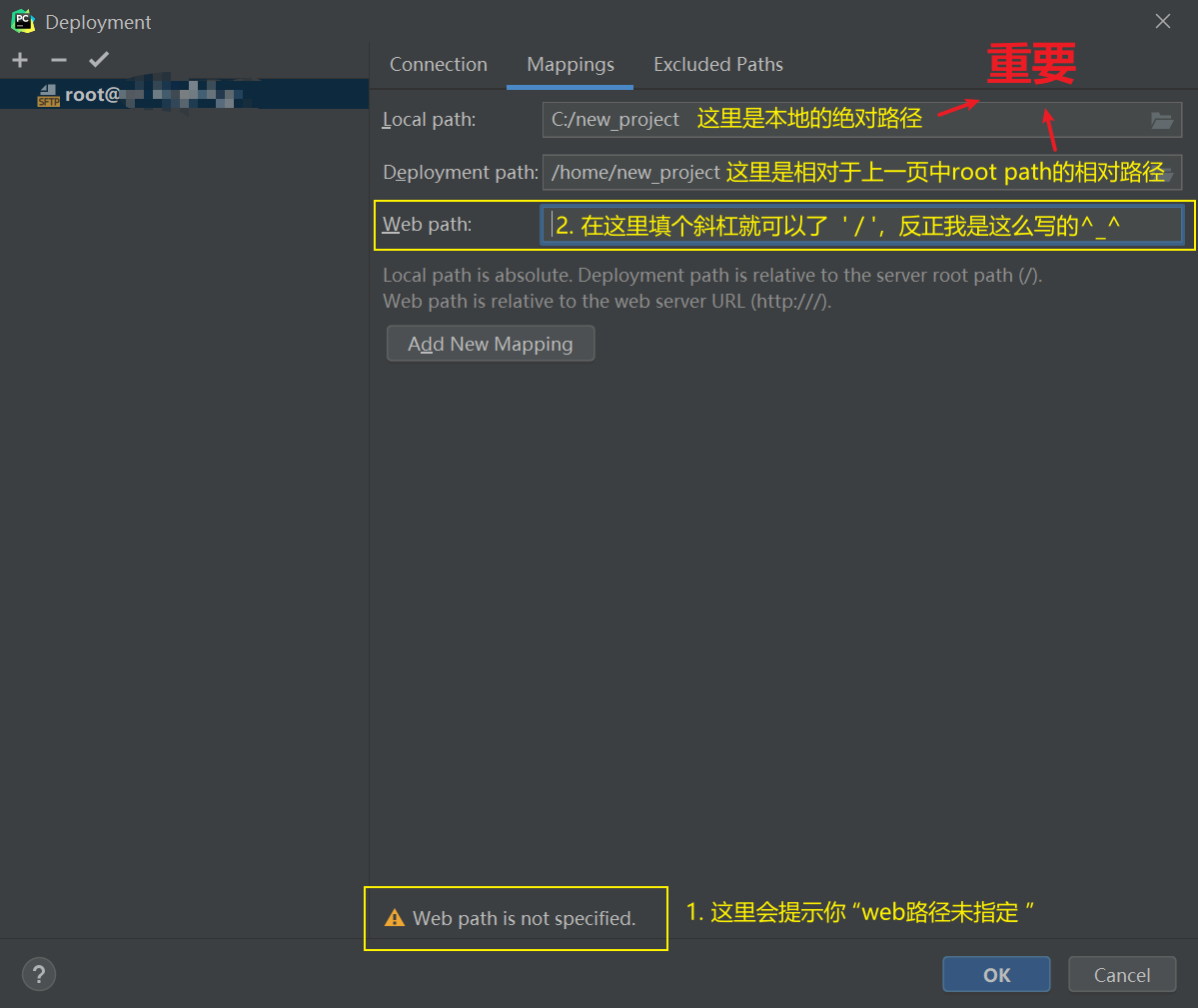Confirm the dialog with OK
This screenshot has height=1008, width=1198.
click(x=996, y=974)
